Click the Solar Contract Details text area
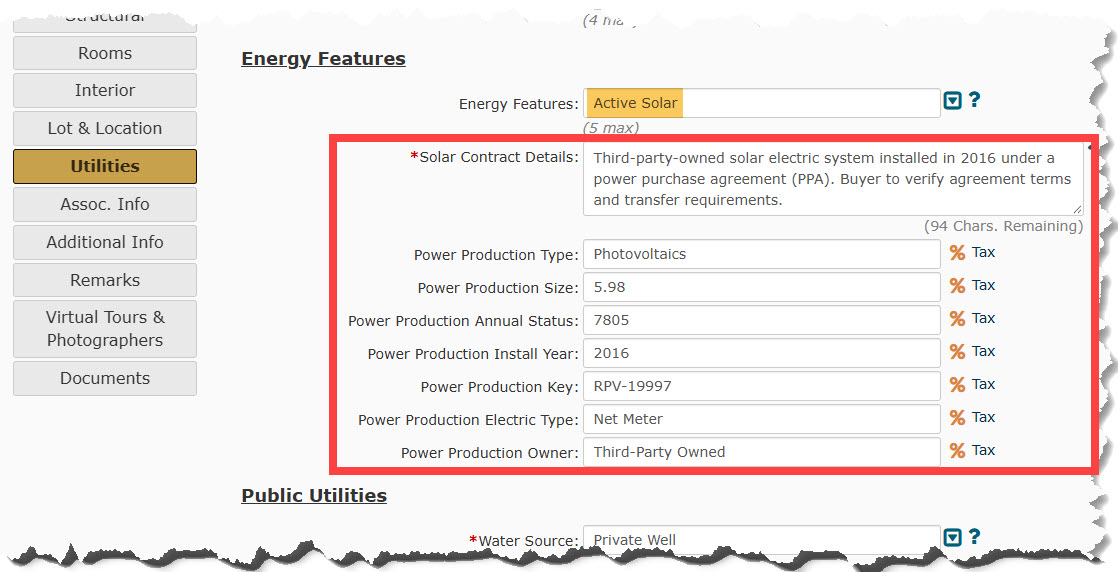Image resolution: width=1118 pixels, height=572 pixels. [x=833, y=178]
